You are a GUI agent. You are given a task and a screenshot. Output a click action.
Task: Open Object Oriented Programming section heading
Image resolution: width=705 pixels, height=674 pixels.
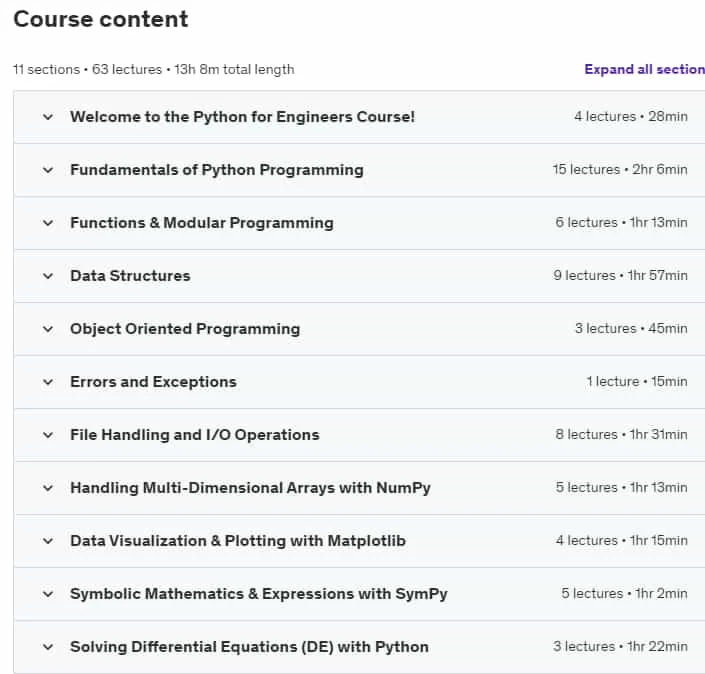pos(185,329)
